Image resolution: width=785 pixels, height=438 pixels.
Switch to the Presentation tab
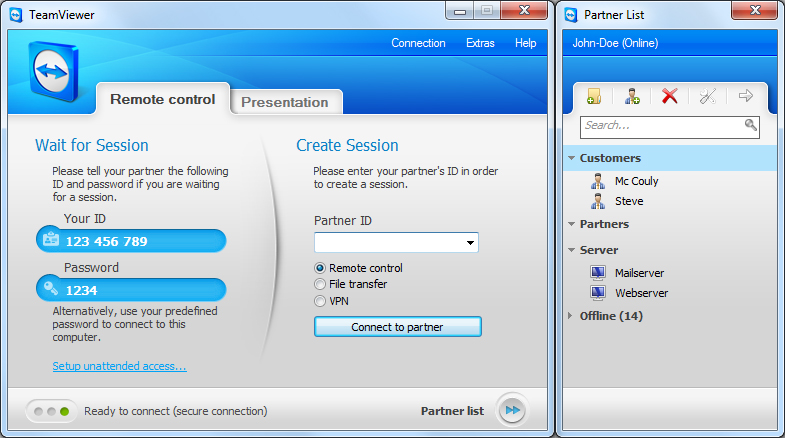click(285, 102)
